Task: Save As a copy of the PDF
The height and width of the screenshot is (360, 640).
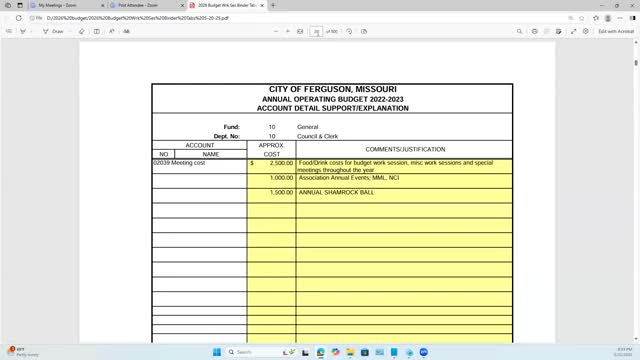Action: [x=559, y=31]
